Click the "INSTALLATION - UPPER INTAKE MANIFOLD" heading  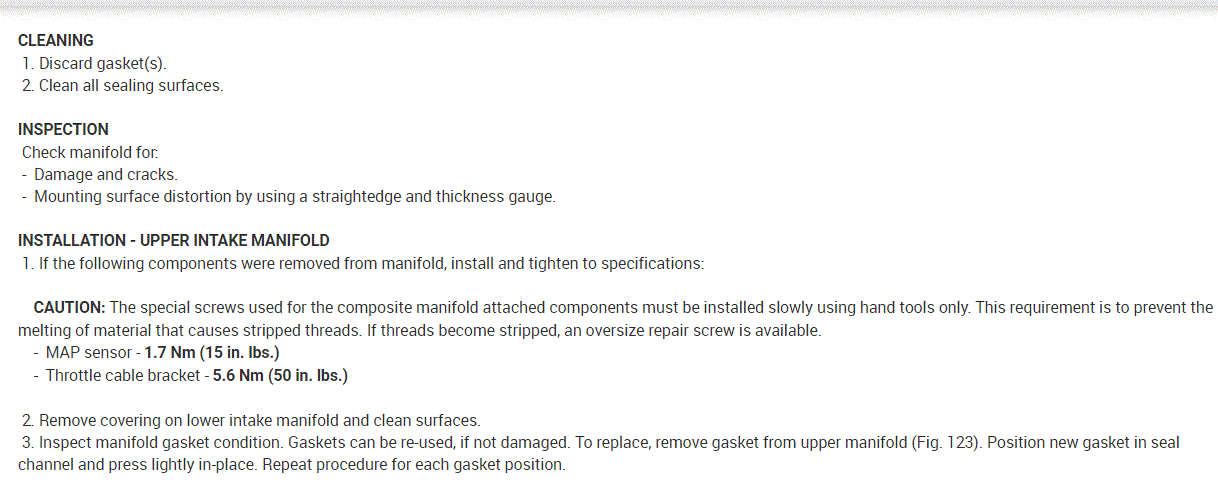click(x=174, y=241)
